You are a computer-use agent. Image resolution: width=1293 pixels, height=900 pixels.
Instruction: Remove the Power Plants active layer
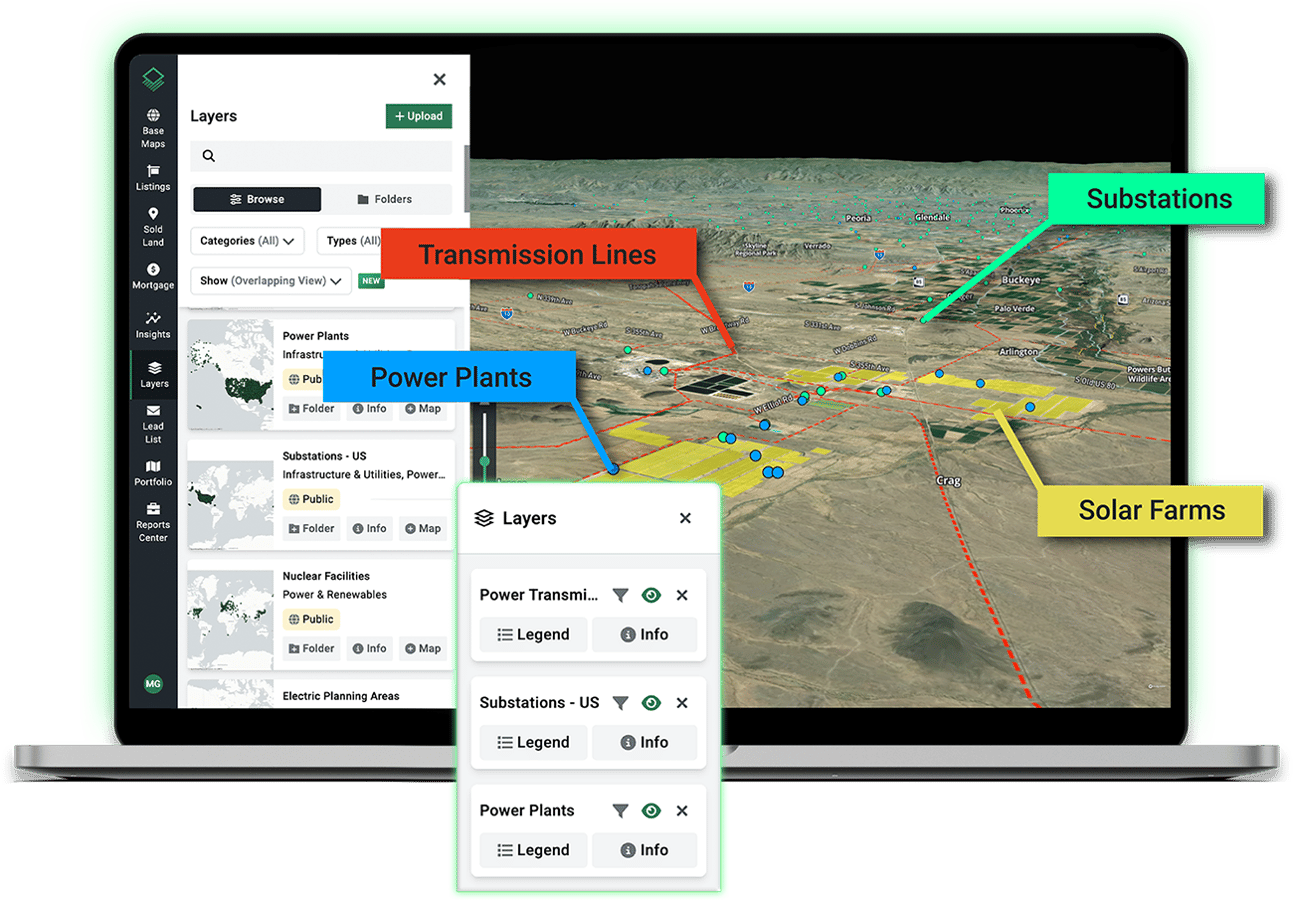pyautogui.click(x=682, y=811)
